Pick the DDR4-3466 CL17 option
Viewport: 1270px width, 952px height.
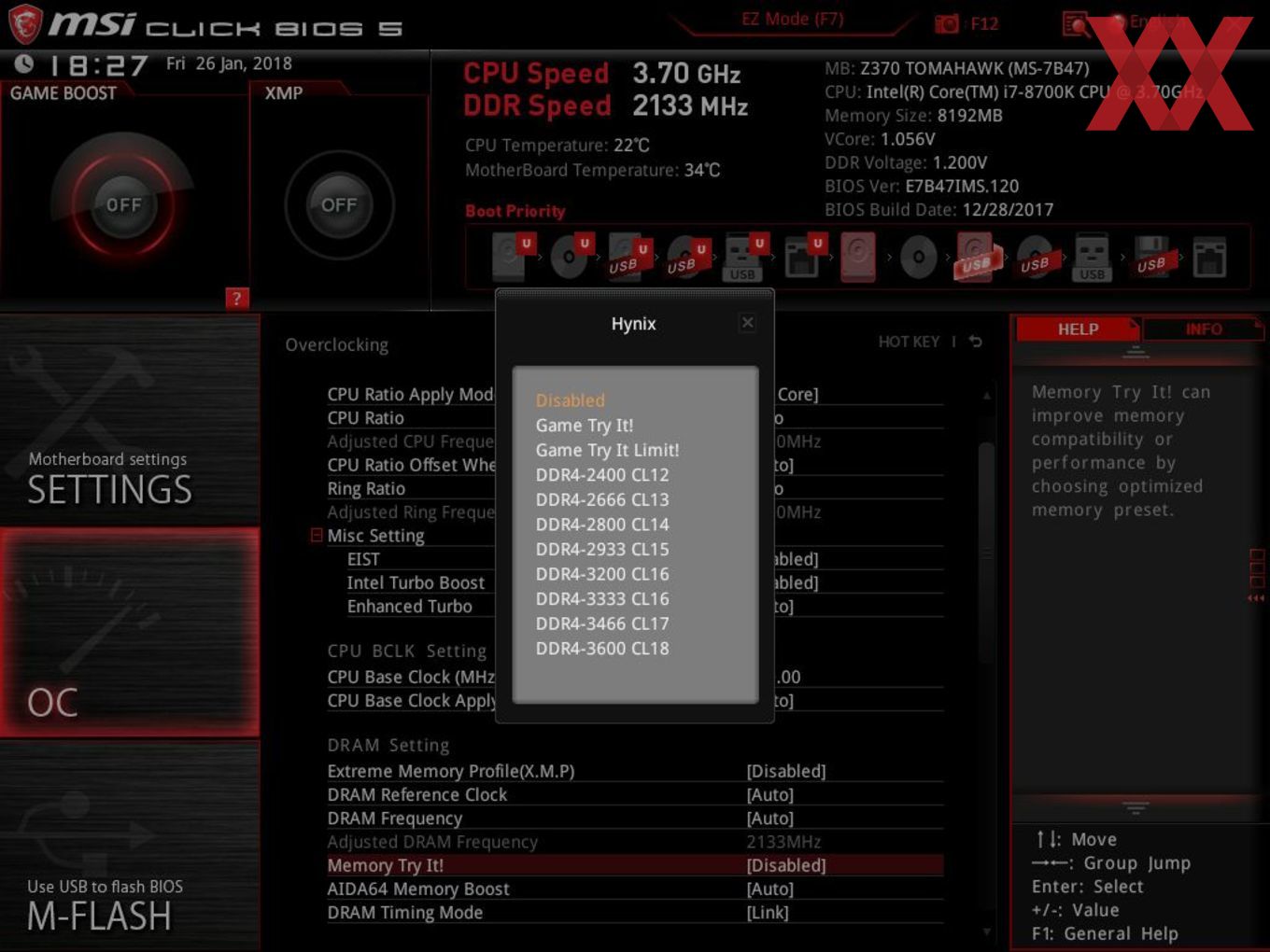[602, 623]
